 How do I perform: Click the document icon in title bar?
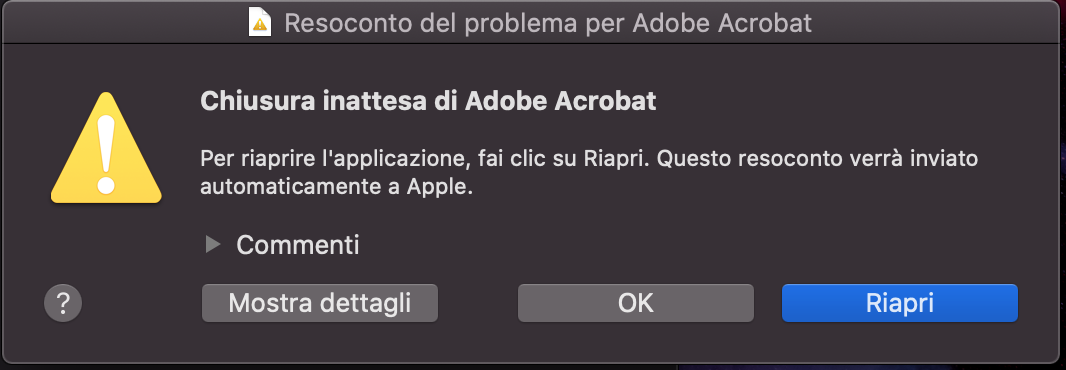[x=260, y=22]
